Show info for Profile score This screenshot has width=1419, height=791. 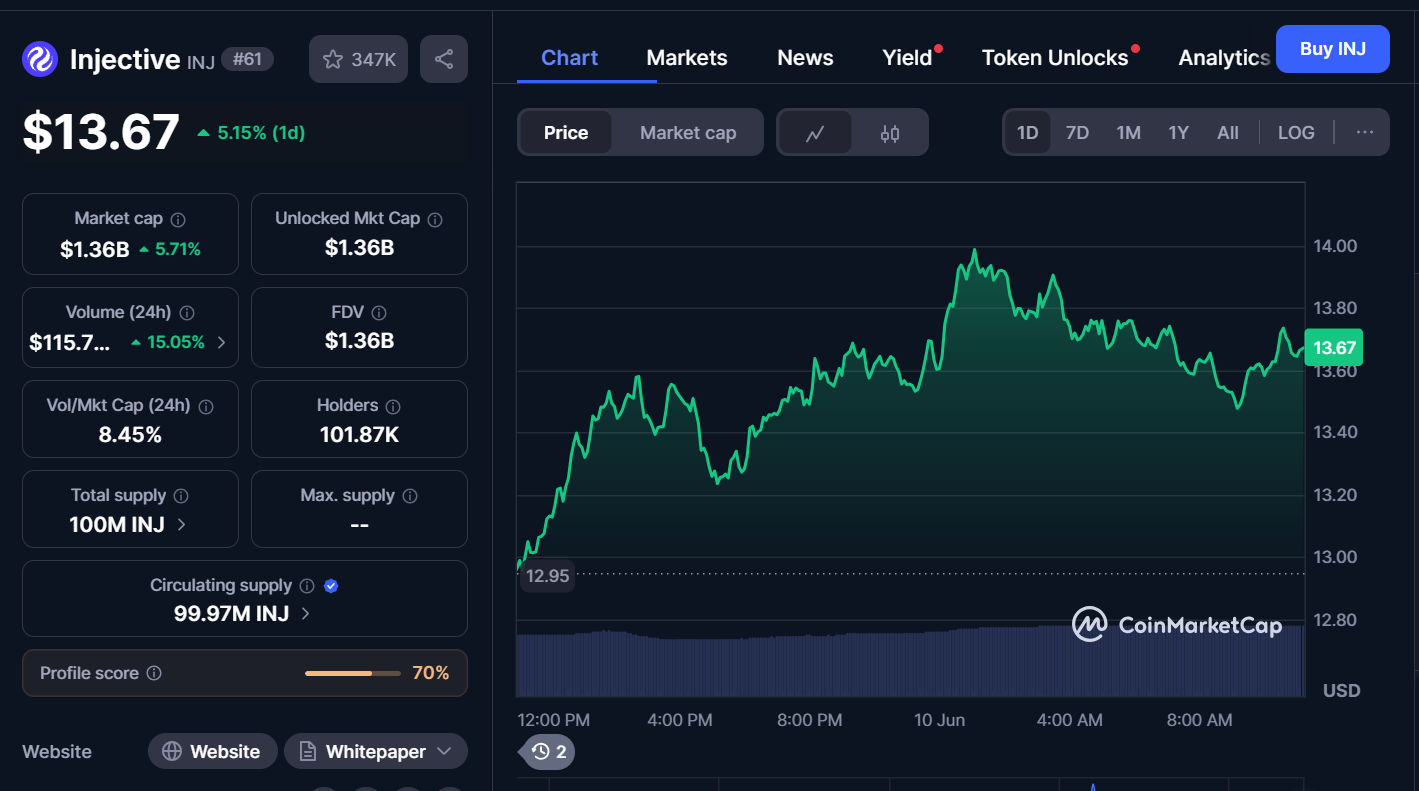154,673
